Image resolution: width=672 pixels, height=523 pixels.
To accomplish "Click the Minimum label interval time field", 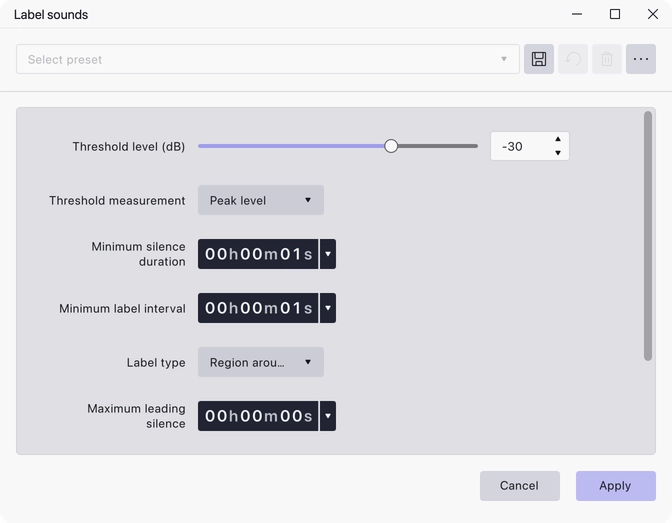I will click(x=258, y=308).
